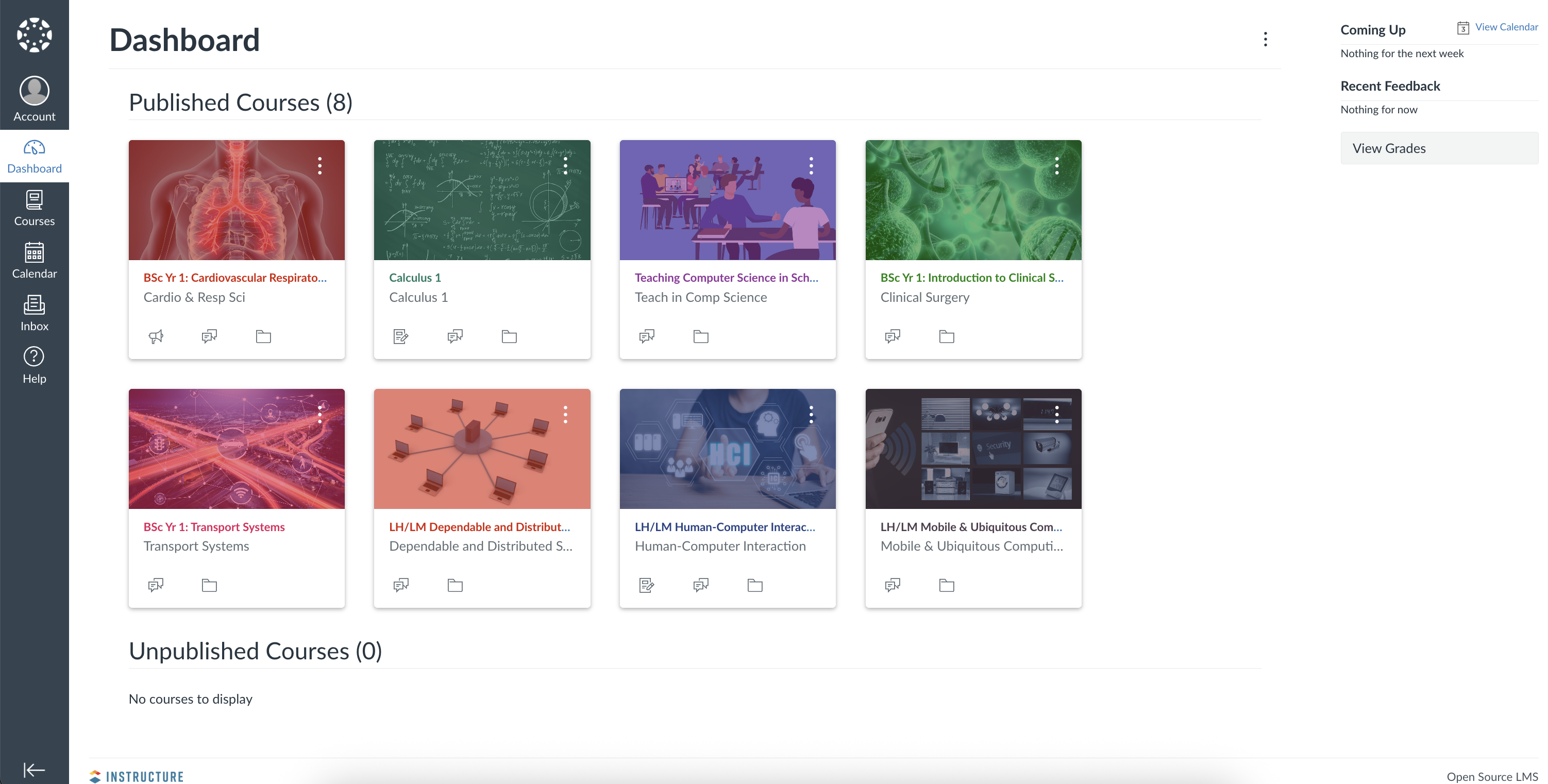This screenshot has height=784, width=1548.
Task: Click the Open Source LMS footer link
Action: pos(1492,776)
